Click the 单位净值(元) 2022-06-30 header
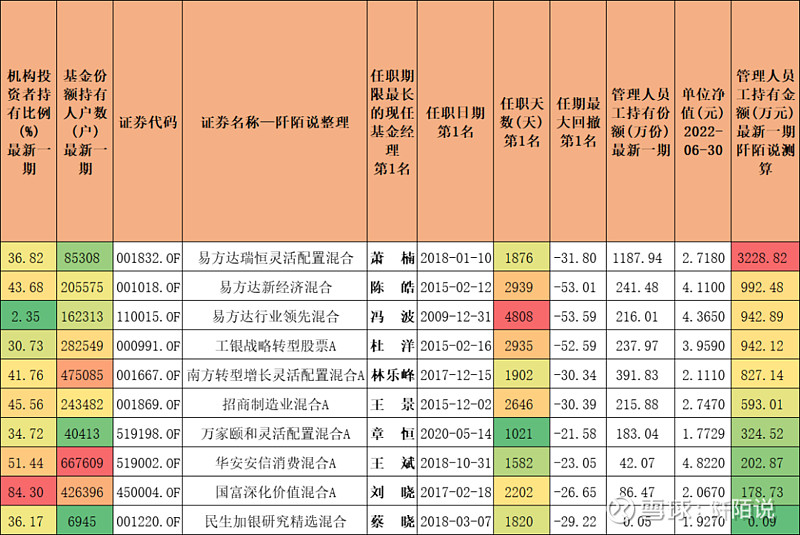Viewport: 800px width, 535px height. click(703, 122)
